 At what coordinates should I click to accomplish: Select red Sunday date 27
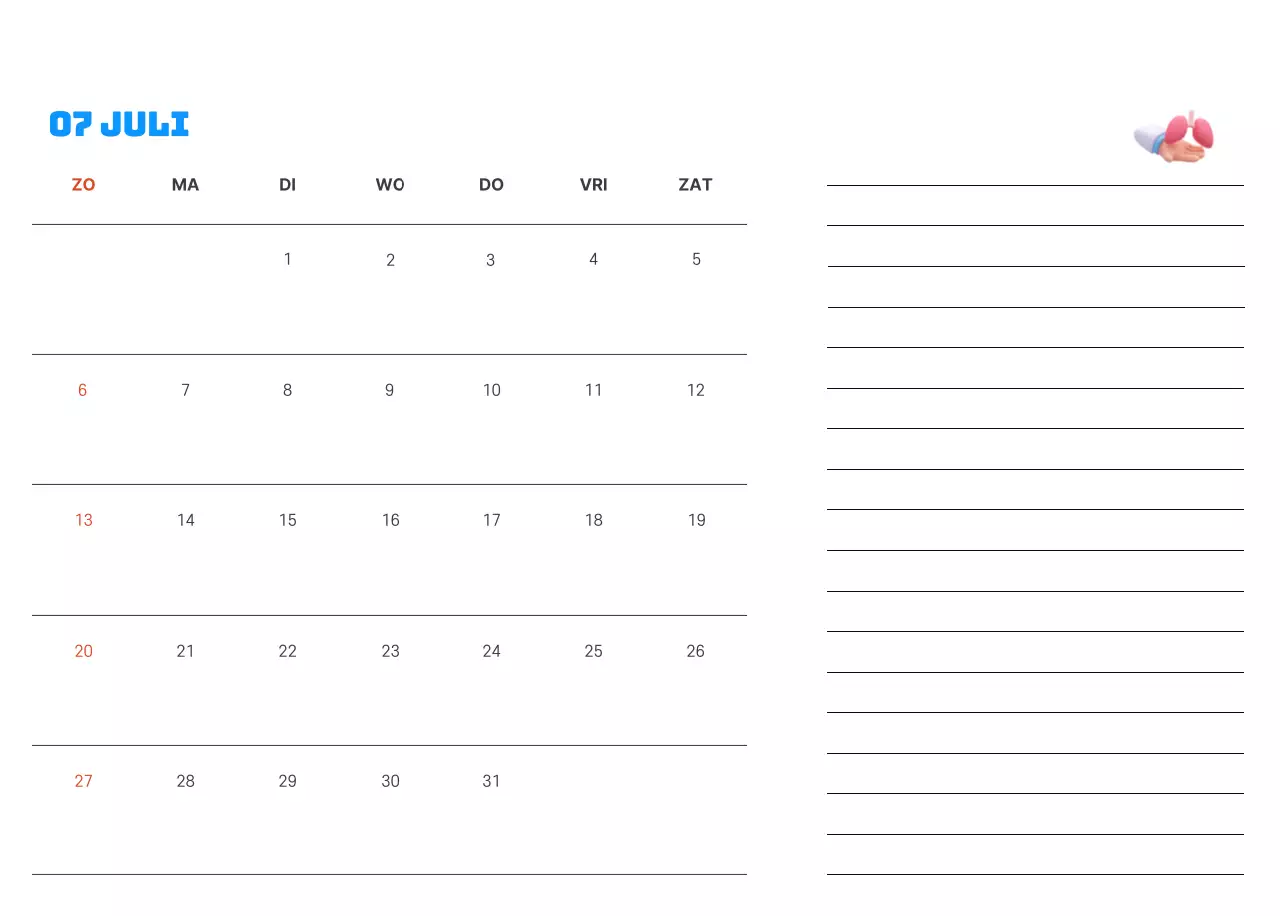(x=84, y=781)
